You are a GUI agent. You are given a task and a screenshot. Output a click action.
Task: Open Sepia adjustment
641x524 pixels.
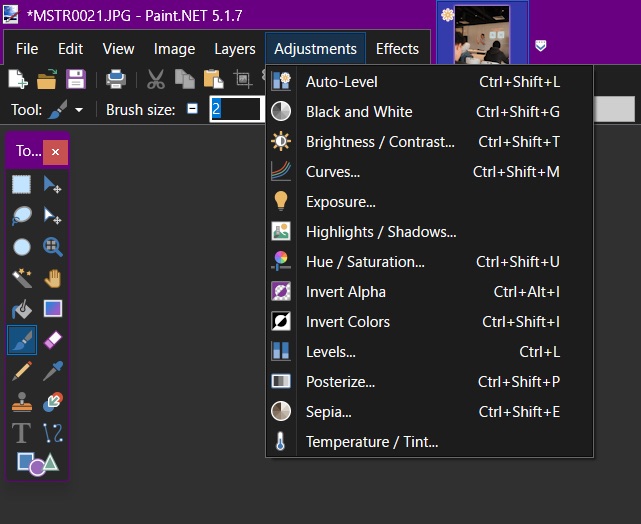click(429, 412)
